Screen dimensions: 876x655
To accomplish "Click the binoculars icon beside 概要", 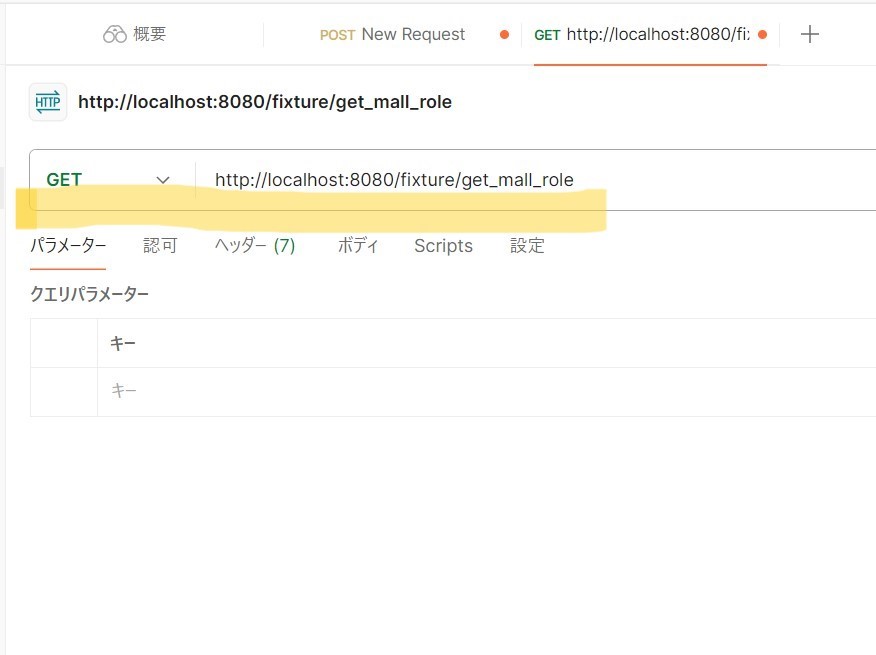I will point(115,35).
